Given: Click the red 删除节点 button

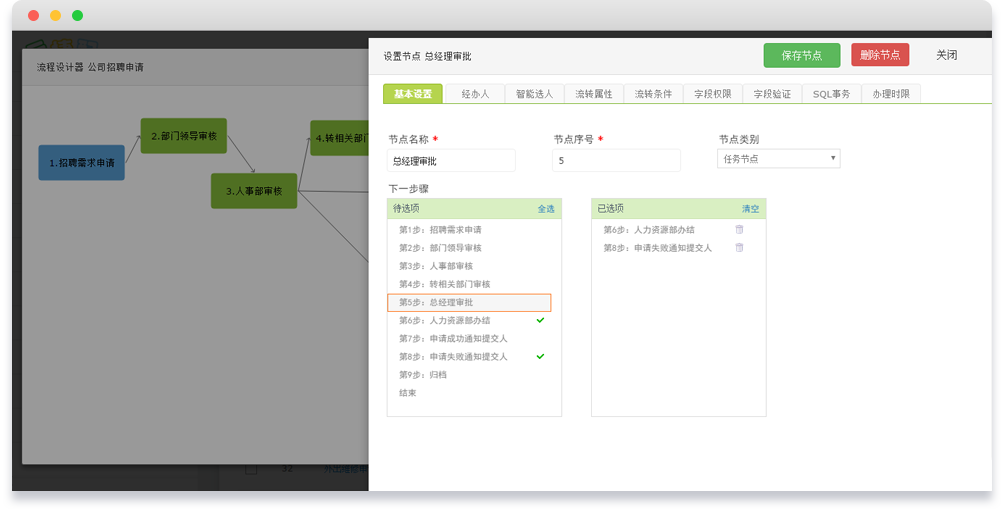Looking at the screenshot, I should 880,55.
